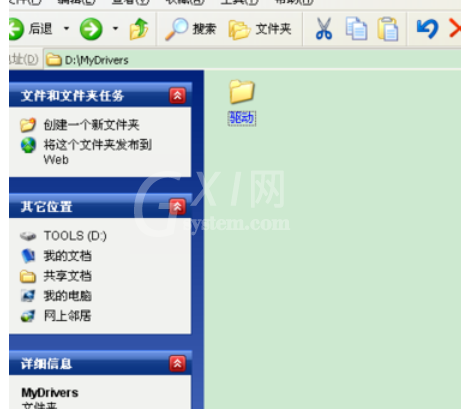Click the 文件和文件夹任务 panel header
Screen dimensions: 461x409
click(100, 95)
